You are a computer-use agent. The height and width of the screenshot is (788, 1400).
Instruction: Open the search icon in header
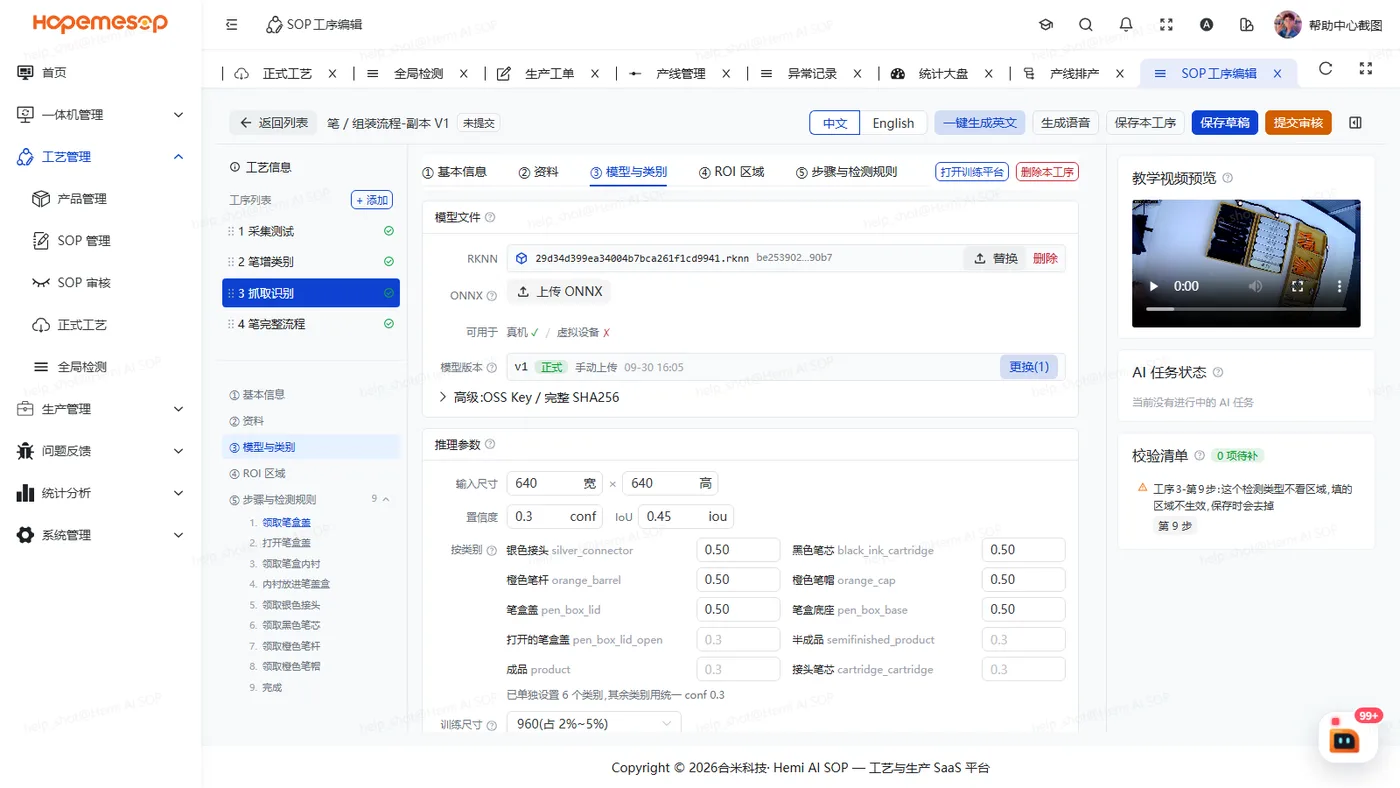[1086, 24]
